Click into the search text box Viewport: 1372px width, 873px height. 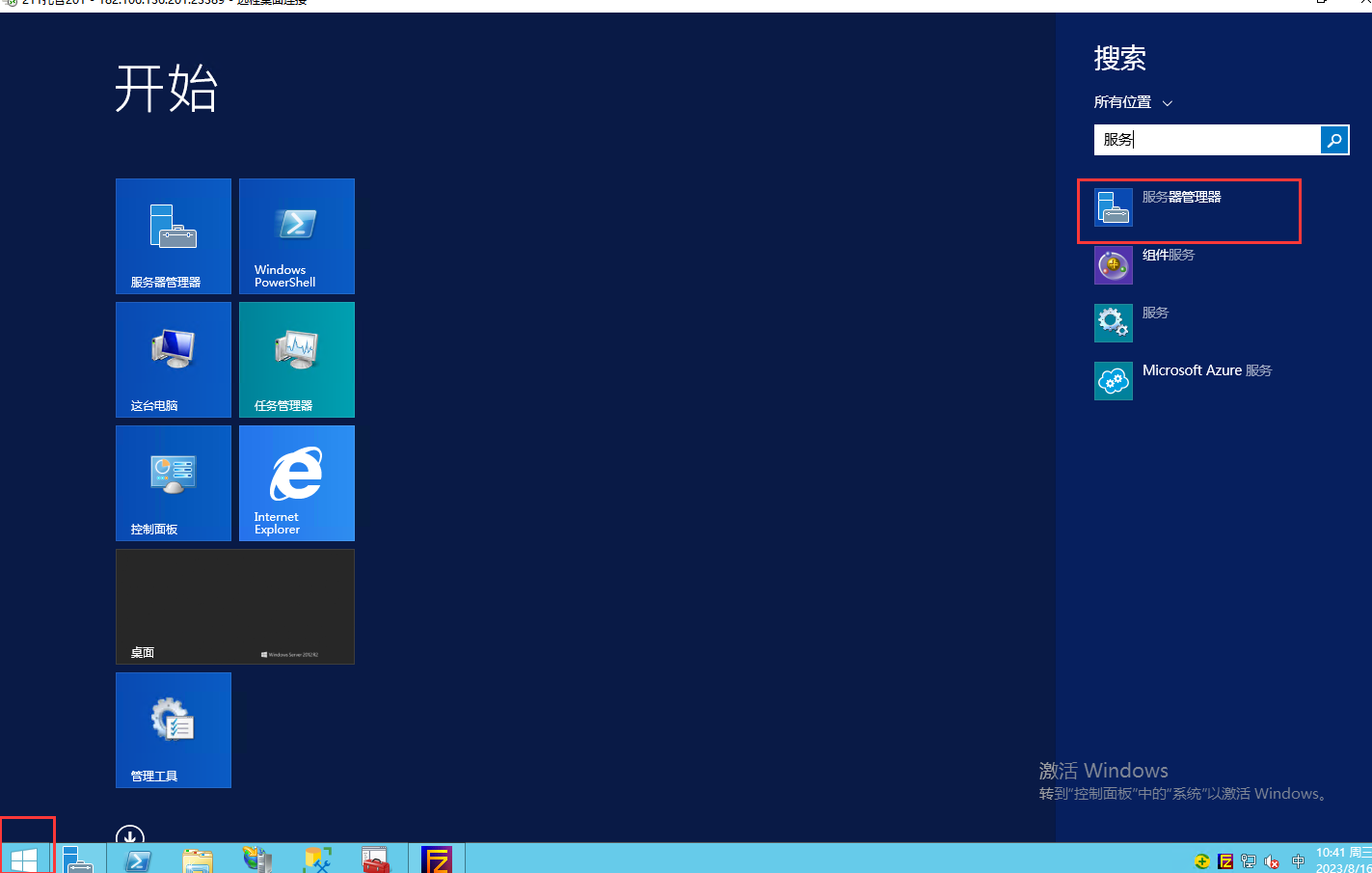tap(1206, 140)
